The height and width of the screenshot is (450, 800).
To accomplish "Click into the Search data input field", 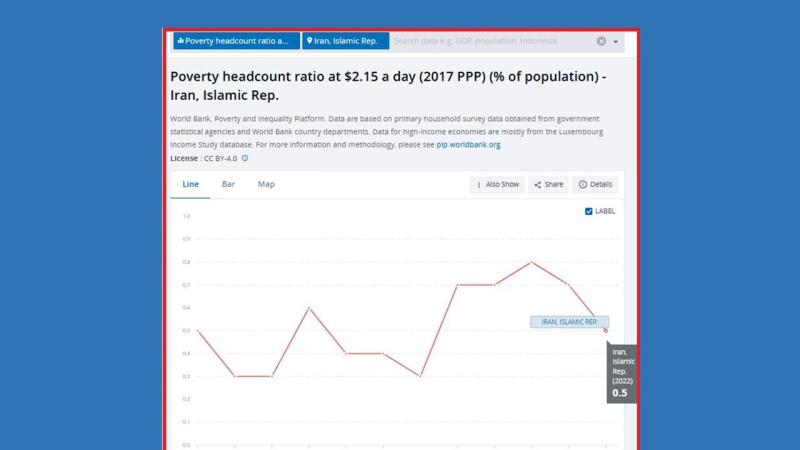I will [x=490, y=41].
